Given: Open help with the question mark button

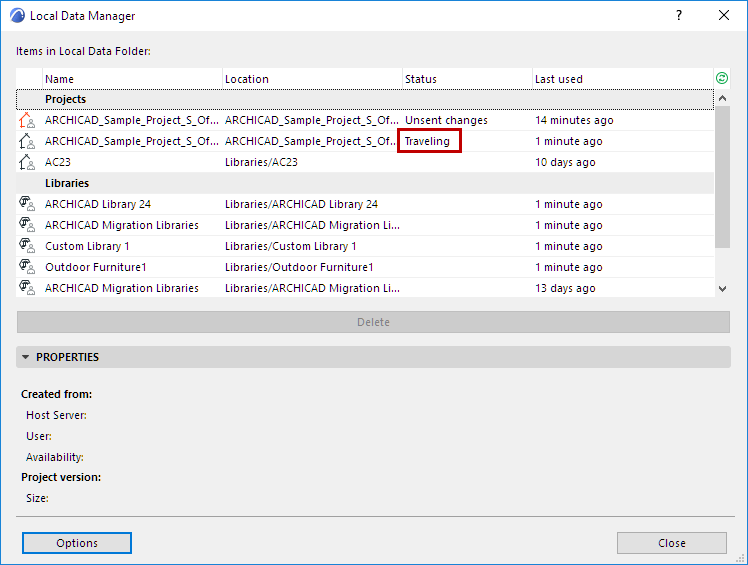Looking at the screenshot, I should pos(679,15).
